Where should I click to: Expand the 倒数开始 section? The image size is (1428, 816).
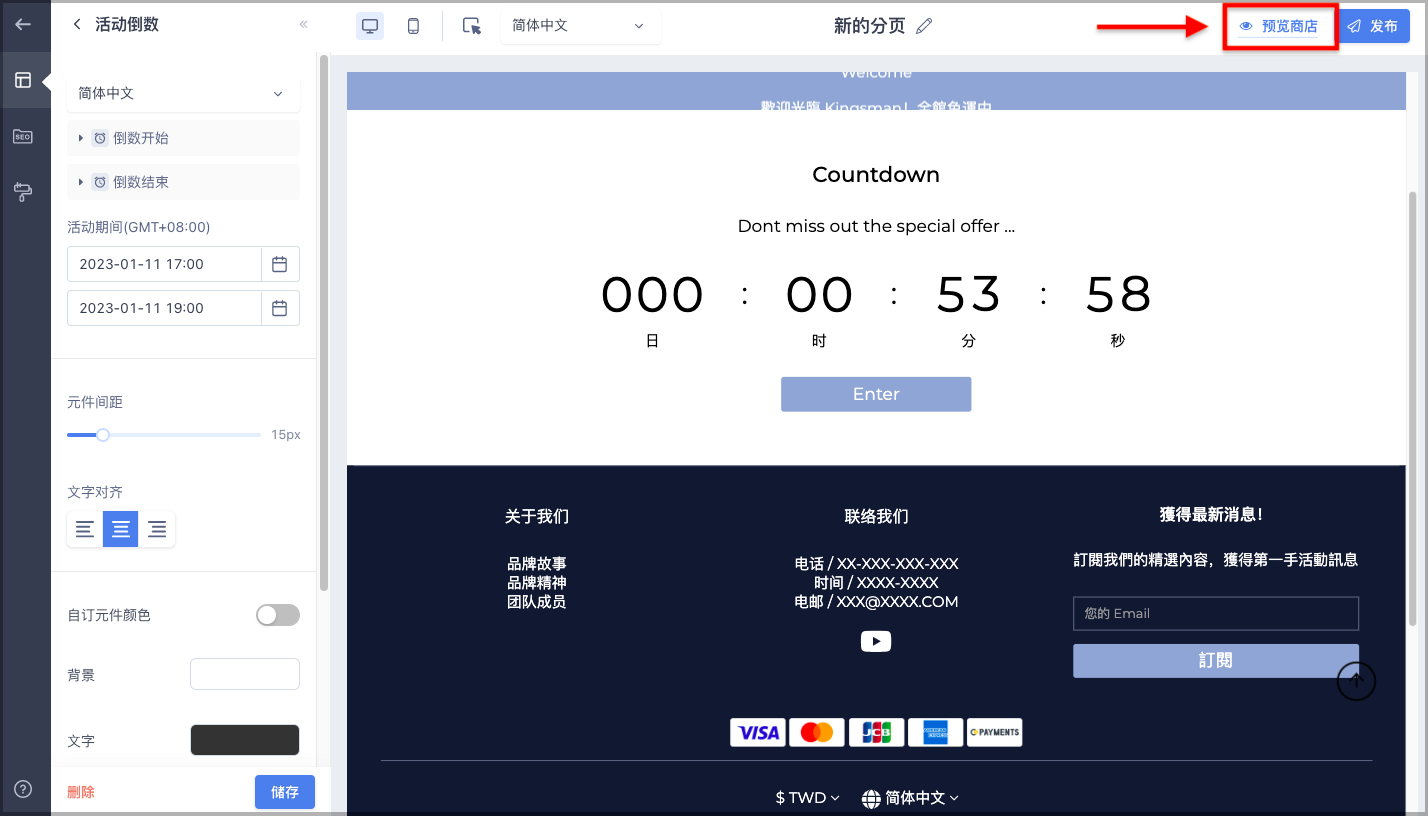[183, 138]
